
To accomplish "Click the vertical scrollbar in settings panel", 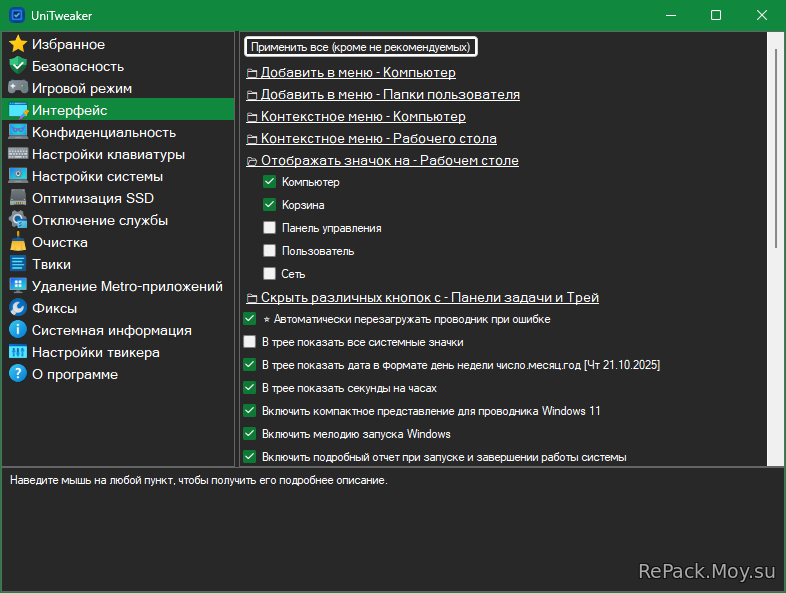I will [x=775, y=150].
